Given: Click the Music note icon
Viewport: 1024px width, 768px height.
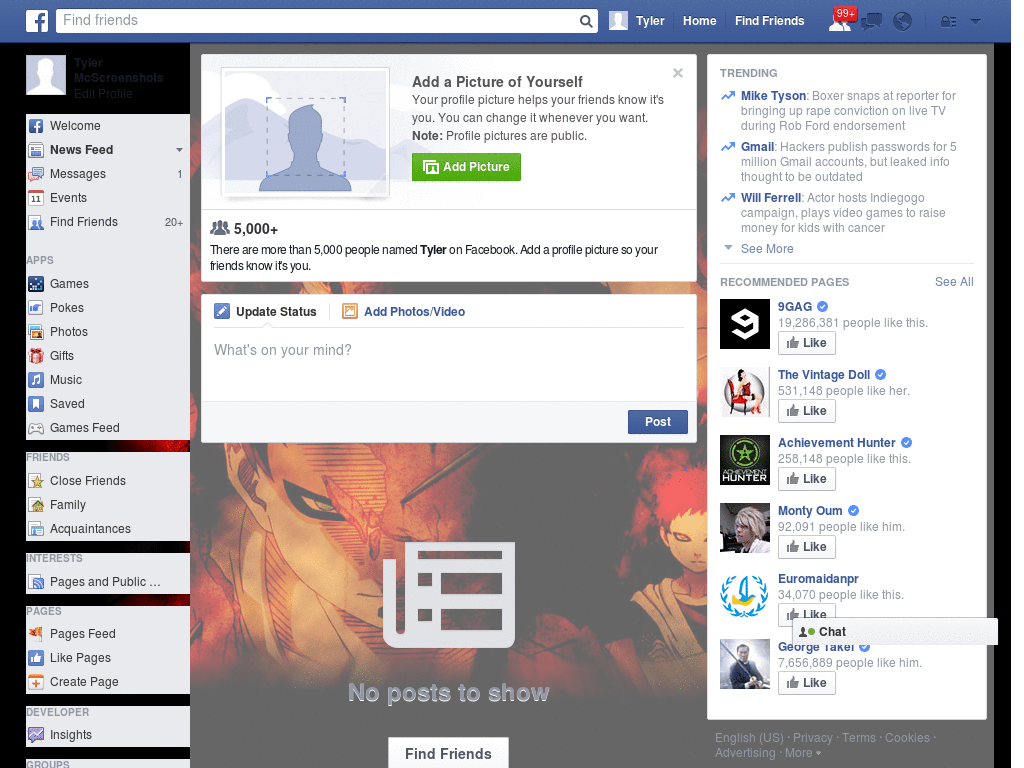Looking at the screenshot, I should pos(36,380).
